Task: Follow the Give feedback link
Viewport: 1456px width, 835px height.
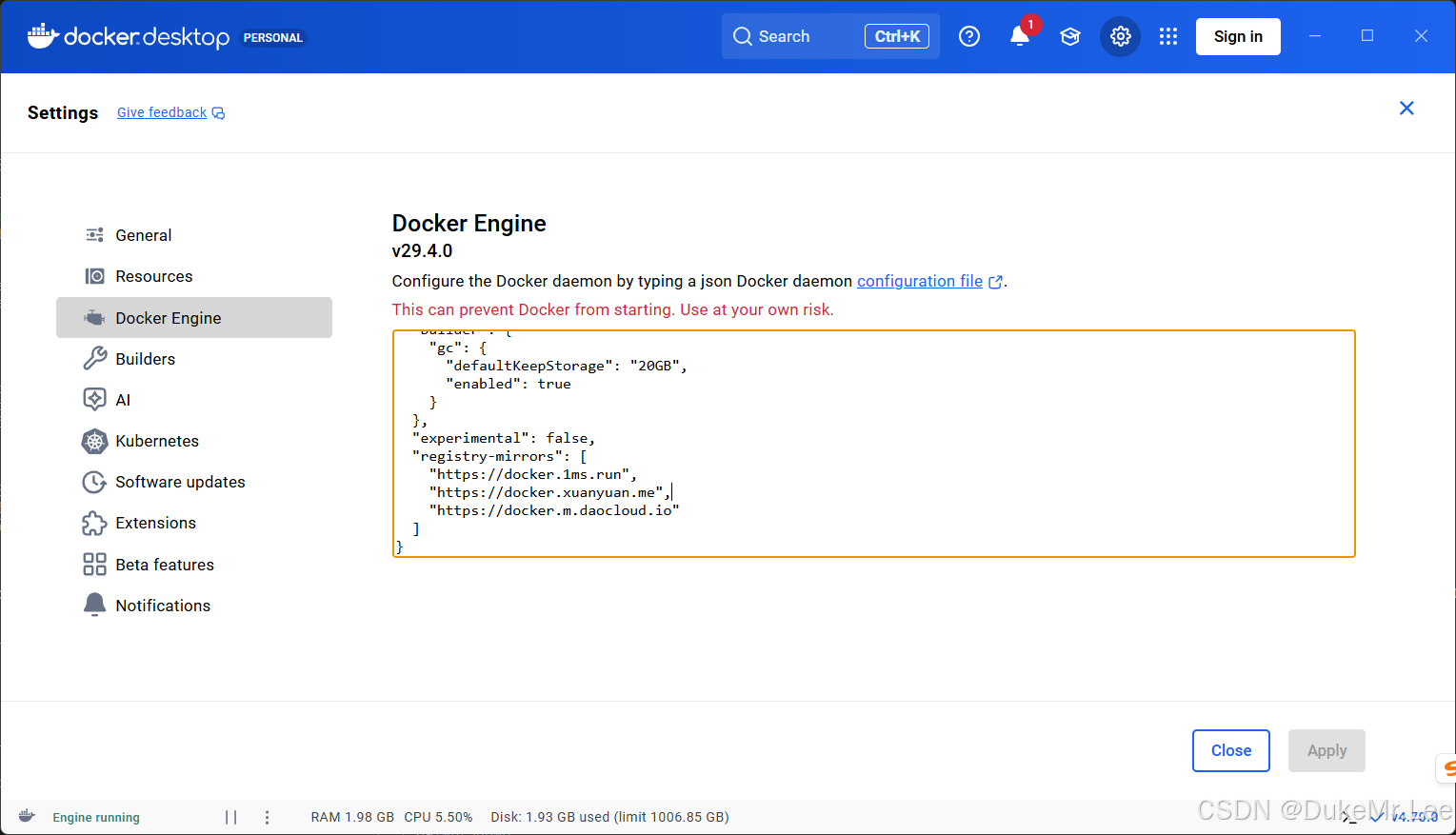Action: [162, 112]
